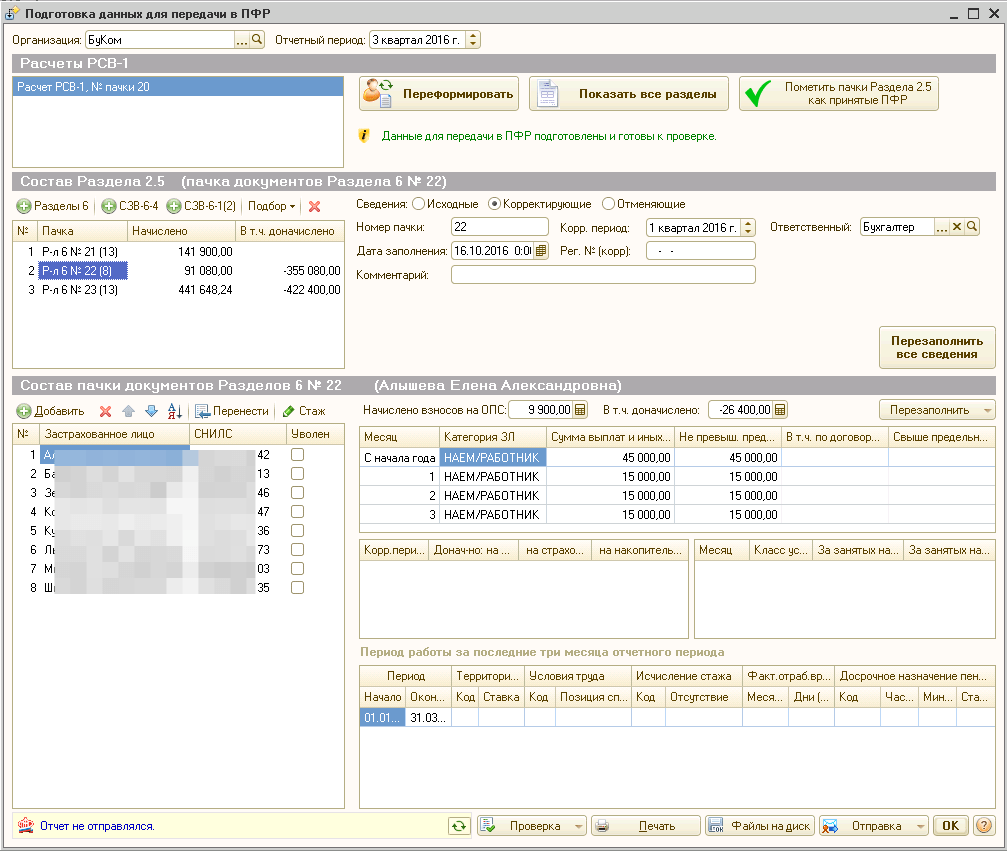Sort the employee list with the sort icon
This screenshot has width=1007, height=851.
click(x=175, y=411)
